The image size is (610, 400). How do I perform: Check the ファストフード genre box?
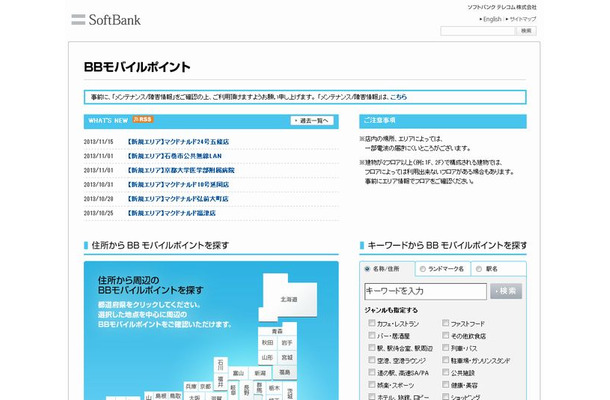[x=445, y=323]
